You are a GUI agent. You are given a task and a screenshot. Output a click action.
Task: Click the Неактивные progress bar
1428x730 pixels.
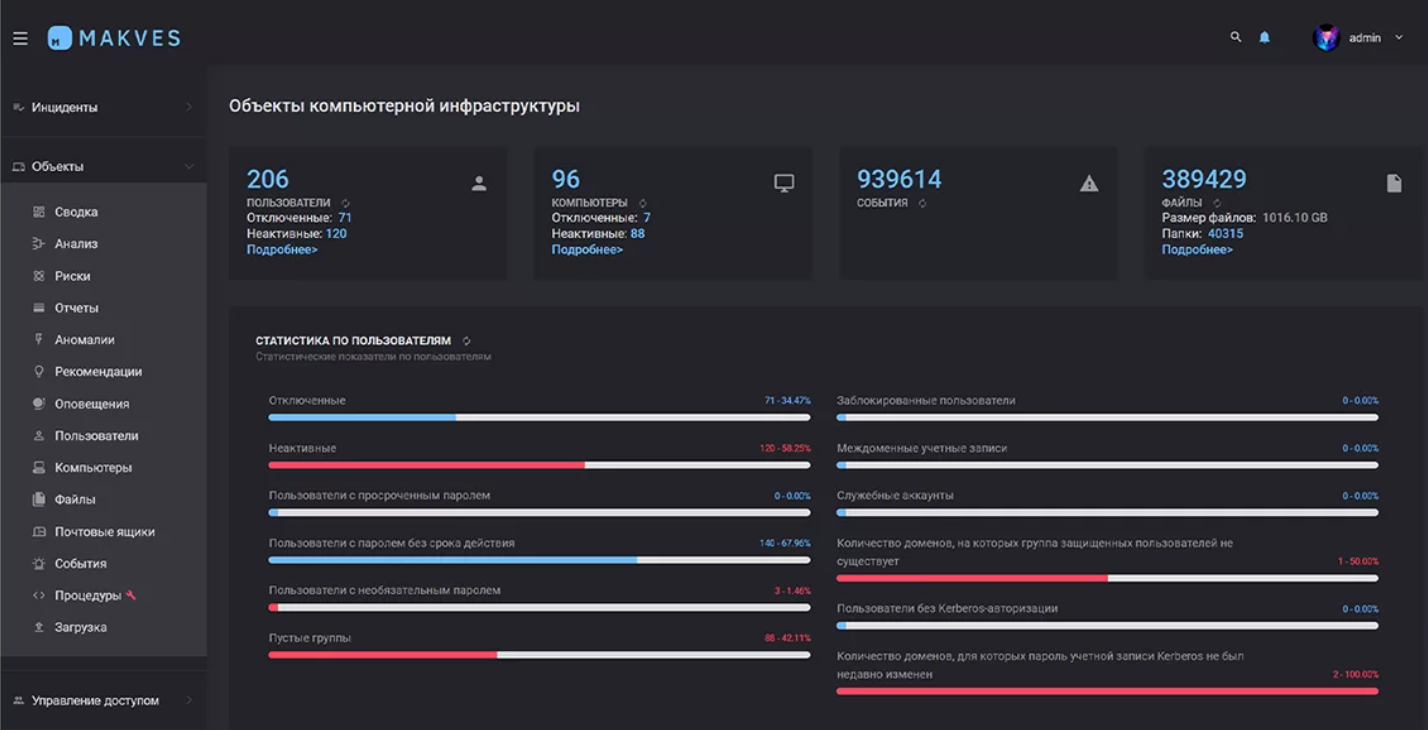[x=539, y=465]
